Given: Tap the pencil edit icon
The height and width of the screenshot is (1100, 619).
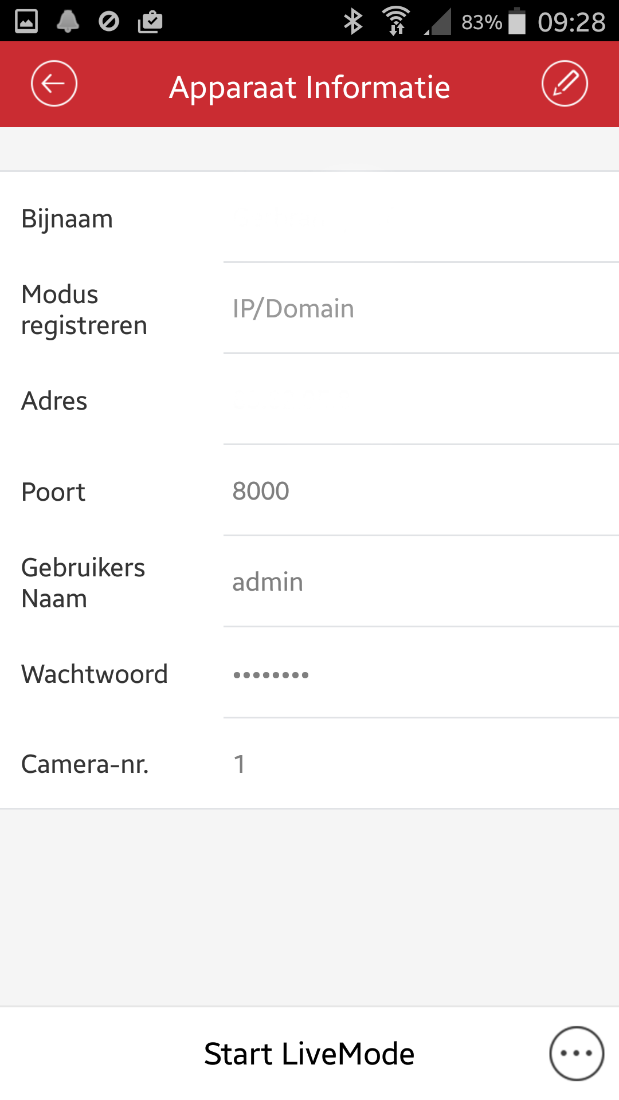Looking at the screenshot, I should pyautogui.click(x=564, y=83).
